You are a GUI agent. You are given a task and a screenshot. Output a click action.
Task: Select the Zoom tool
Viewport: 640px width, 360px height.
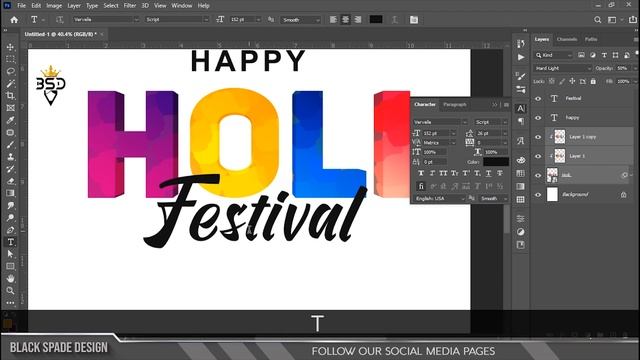point(11,291)
